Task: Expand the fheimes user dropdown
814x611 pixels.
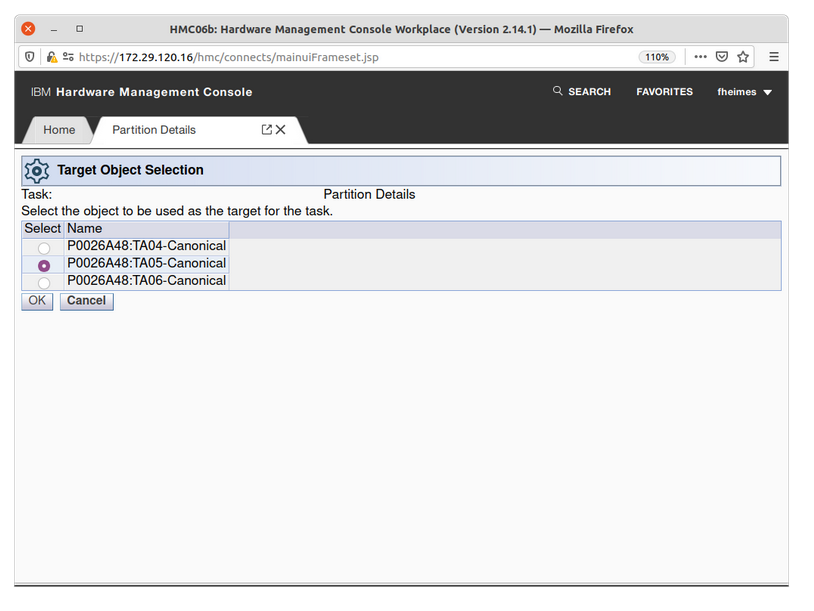Action: click(x=745, y=92)
